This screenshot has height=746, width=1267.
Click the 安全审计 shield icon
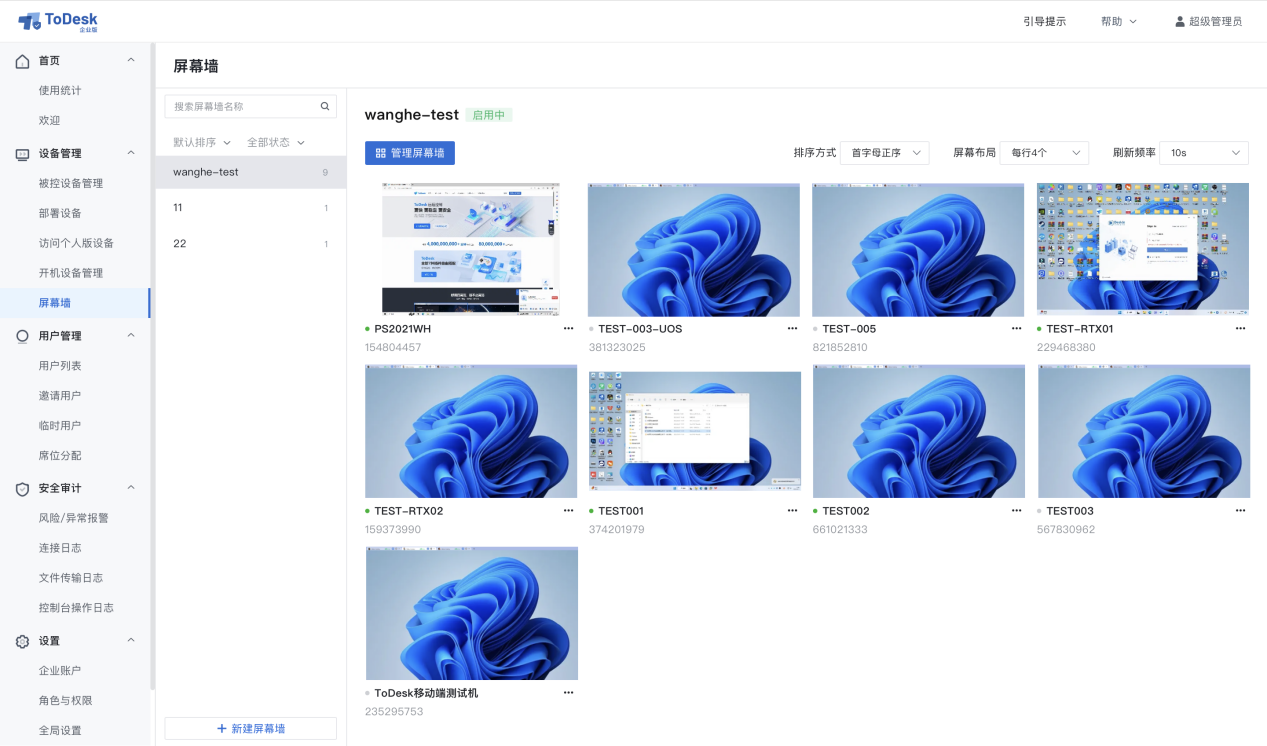[x=22, y=488]
